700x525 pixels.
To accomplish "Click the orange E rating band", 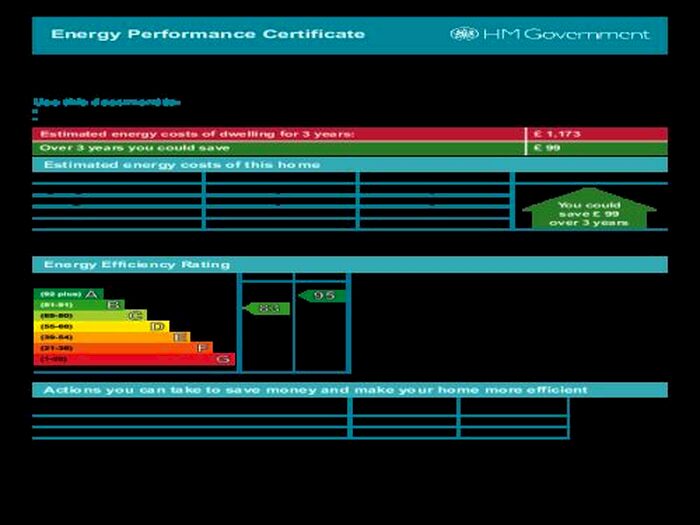I will (111, 338).
